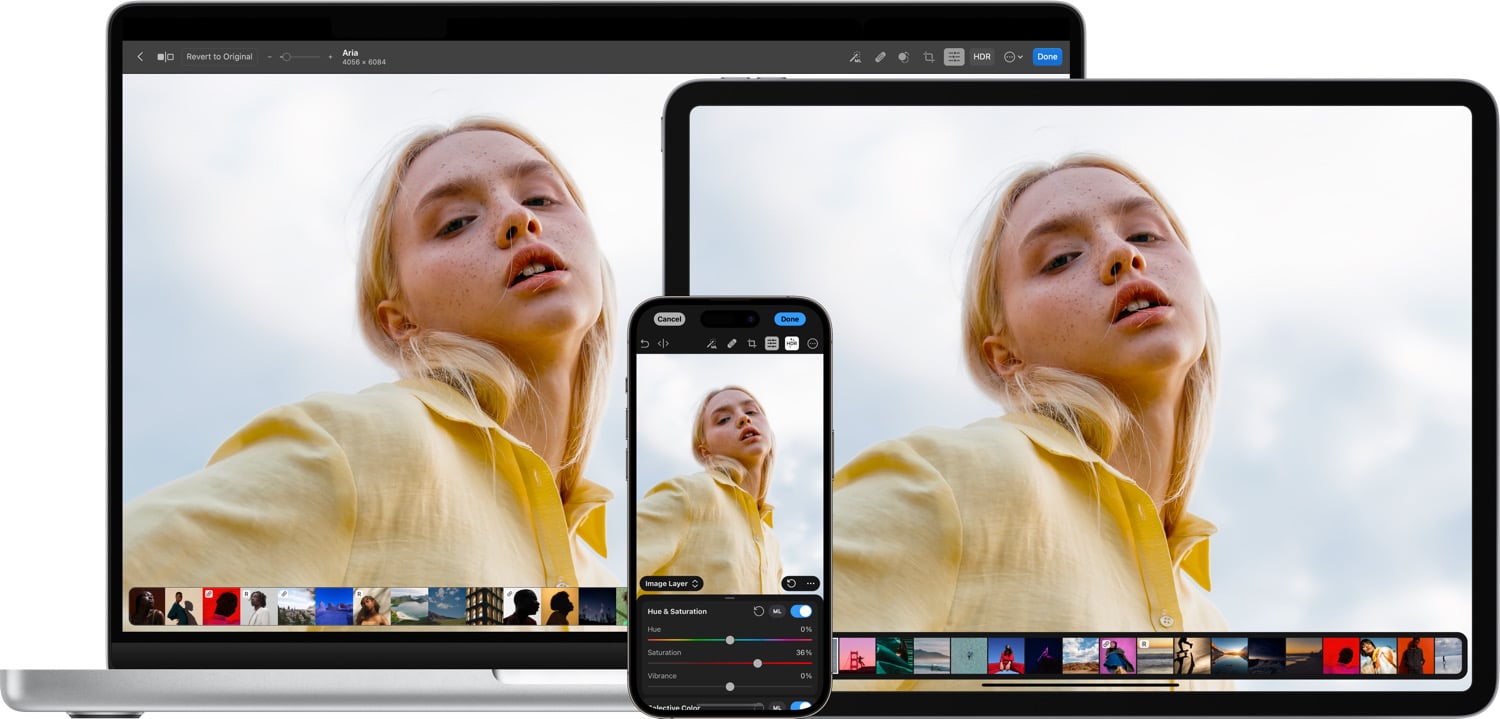
Task: Toggle HDR mode in Mac toolbar
Action: tap(982, 57)
